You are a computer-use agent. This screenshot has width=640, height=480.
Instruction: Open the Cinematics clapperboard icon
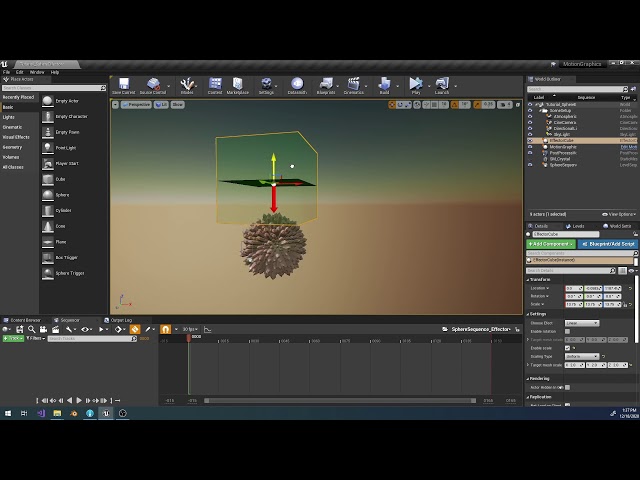coord(353,84)
